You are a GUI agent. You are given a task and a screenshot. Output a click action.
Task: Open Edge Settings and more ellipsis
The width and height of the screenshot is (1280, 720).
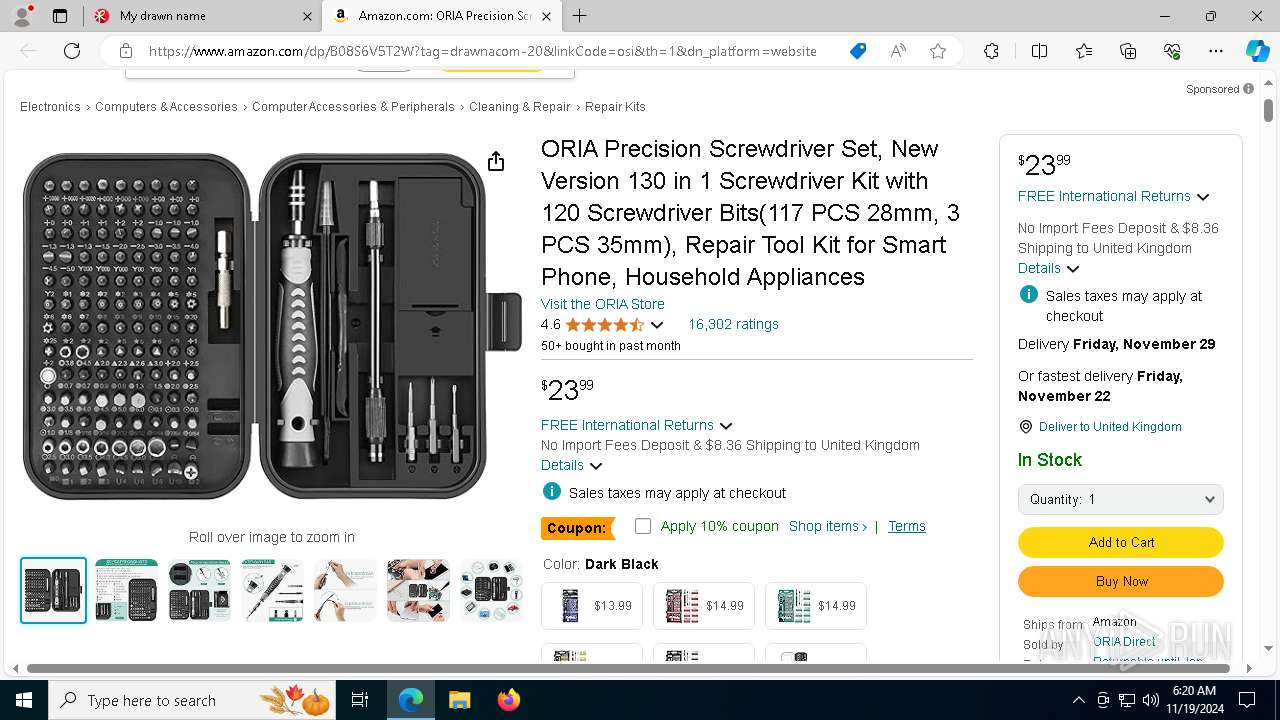pos(1216,51)
